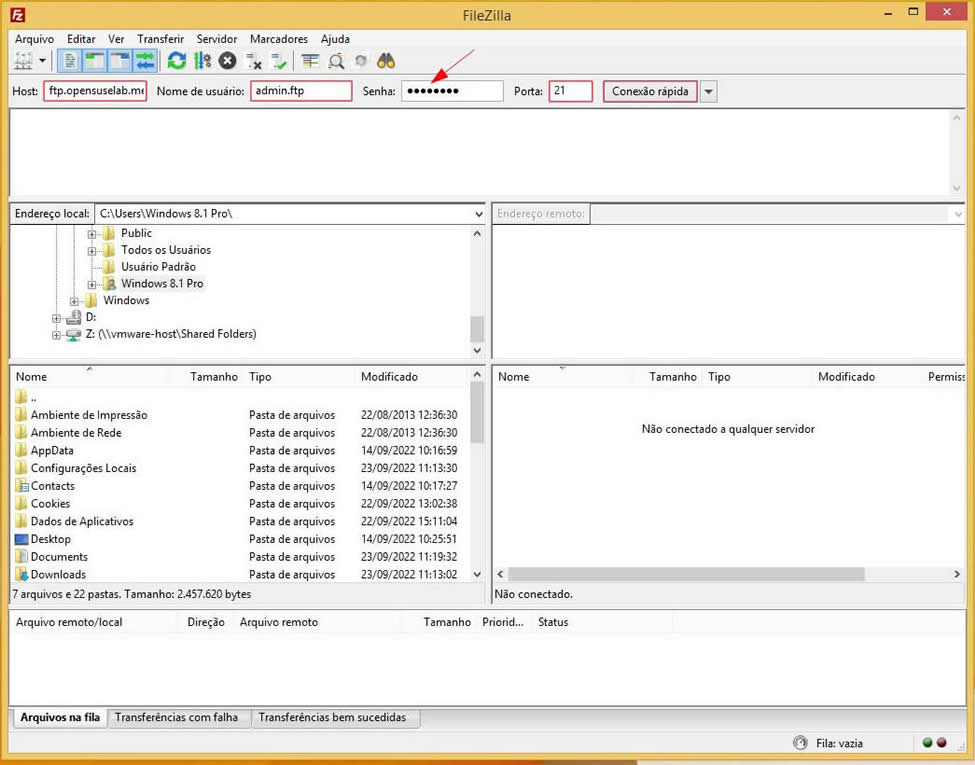The image size is (975, 765).
Task: Click the binoculars file search icon
Action: click(387, 61)
